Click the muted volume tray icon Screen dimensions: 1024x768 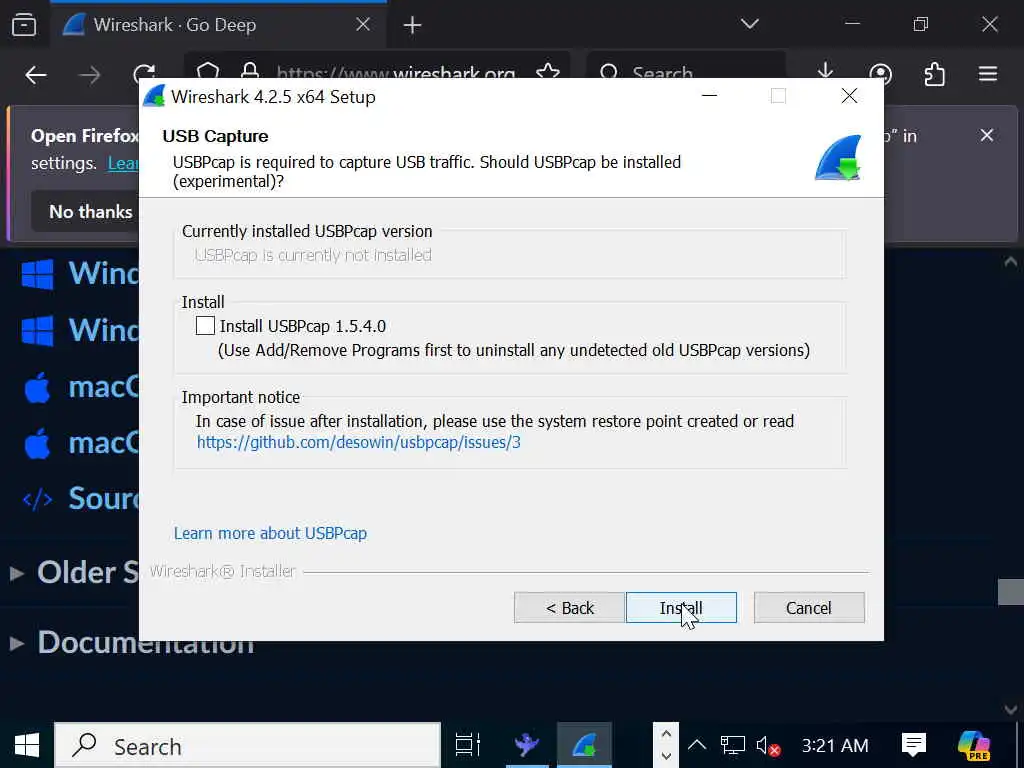click(x=768, y=745)
